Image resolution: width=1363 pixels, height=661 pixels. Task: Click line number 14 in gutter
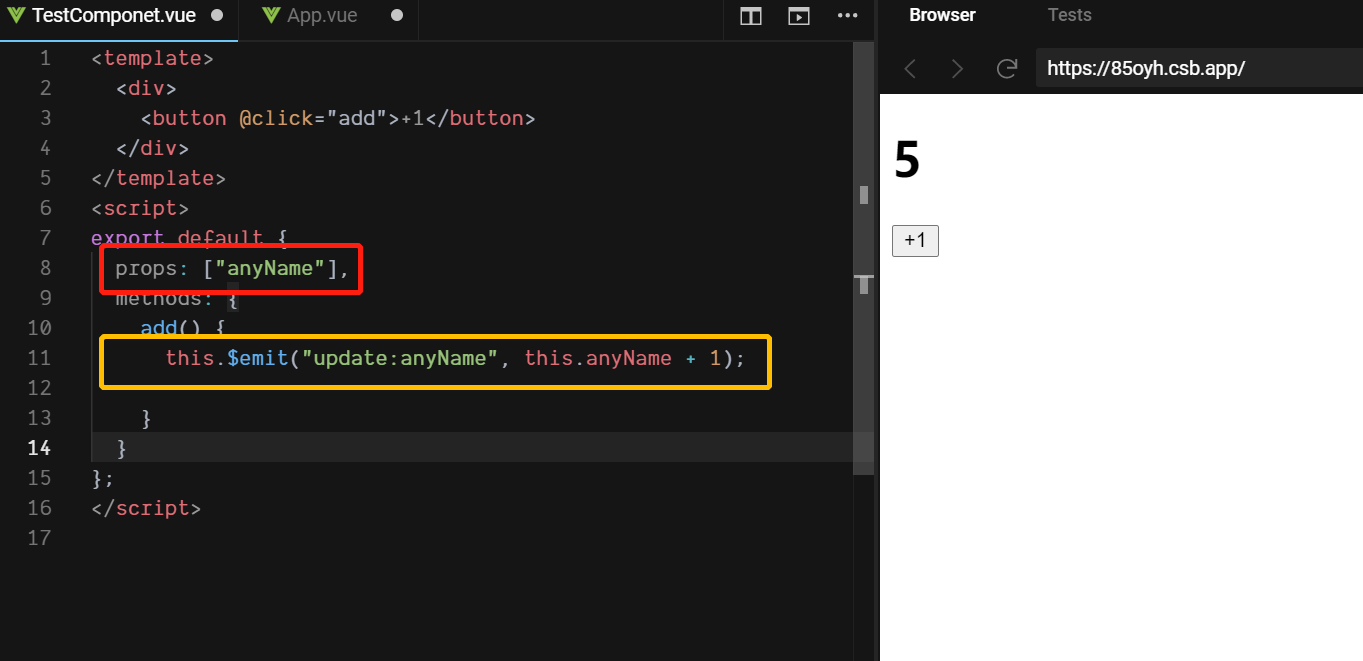tap(40, 447)
